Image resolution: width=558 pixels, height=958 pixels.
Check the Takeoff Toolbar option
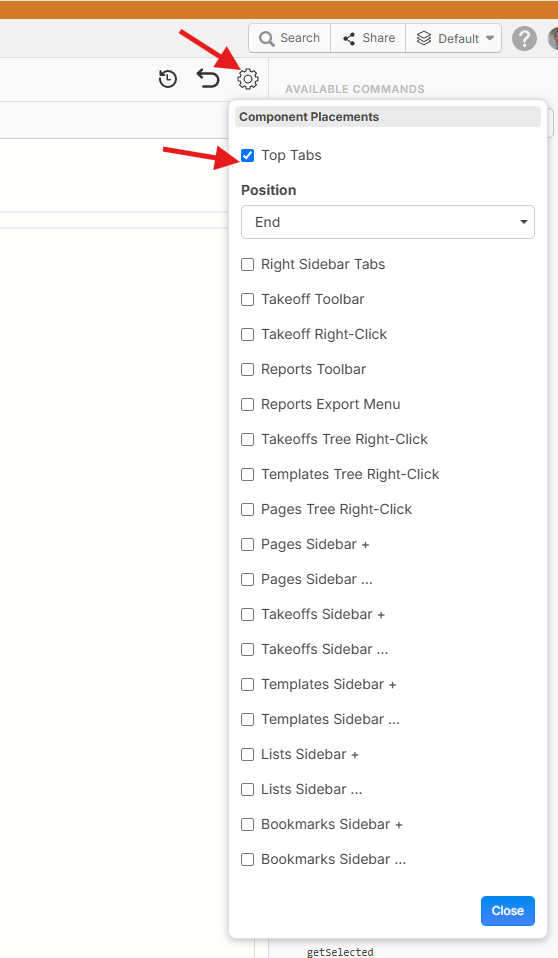248,299
